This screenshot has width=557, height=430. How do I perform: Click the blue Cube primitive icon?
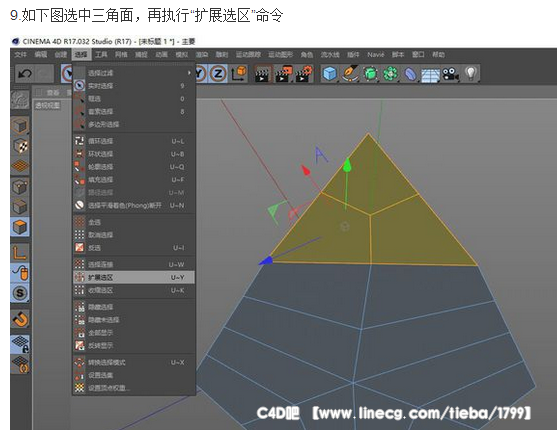tap(329, 74)
